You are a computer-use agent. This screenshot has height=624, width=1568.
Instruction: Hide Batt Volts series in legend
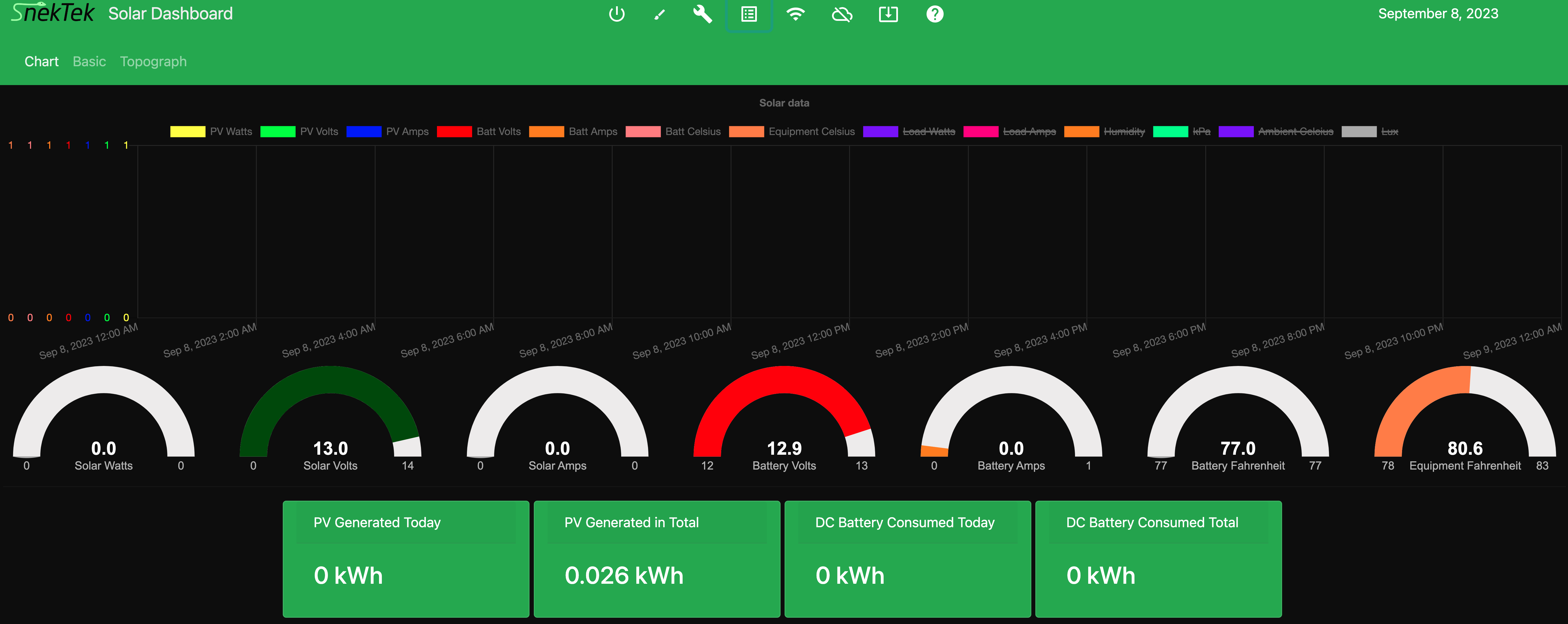pyautogui.click(x=498, y=131)
